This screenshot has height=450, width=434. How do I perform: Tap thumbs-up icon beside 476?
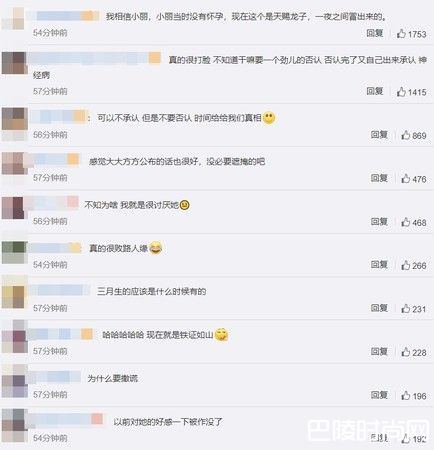pos(406,179)
